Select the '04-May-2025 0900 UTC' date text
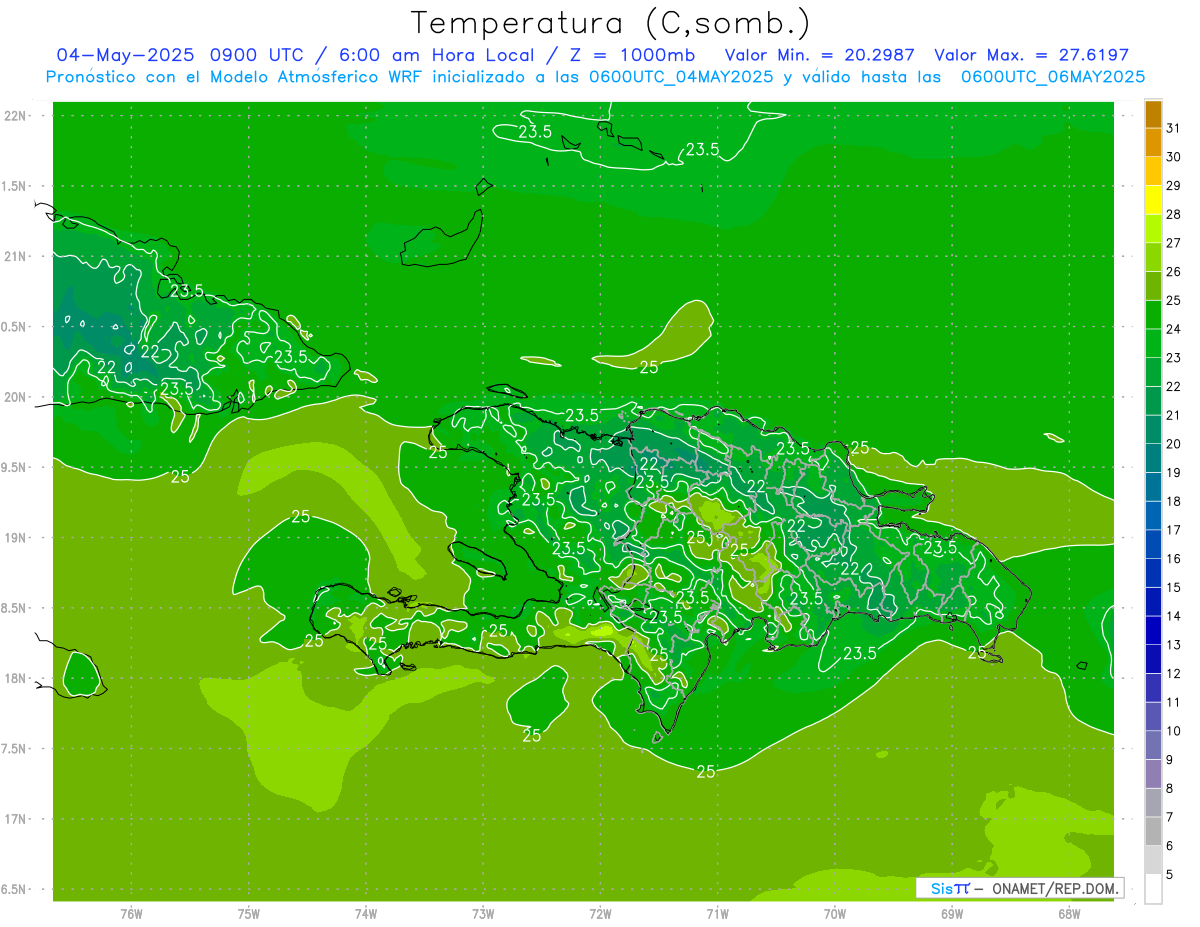Viewport: 1200px width, 927px height. [x=181, y=55]
